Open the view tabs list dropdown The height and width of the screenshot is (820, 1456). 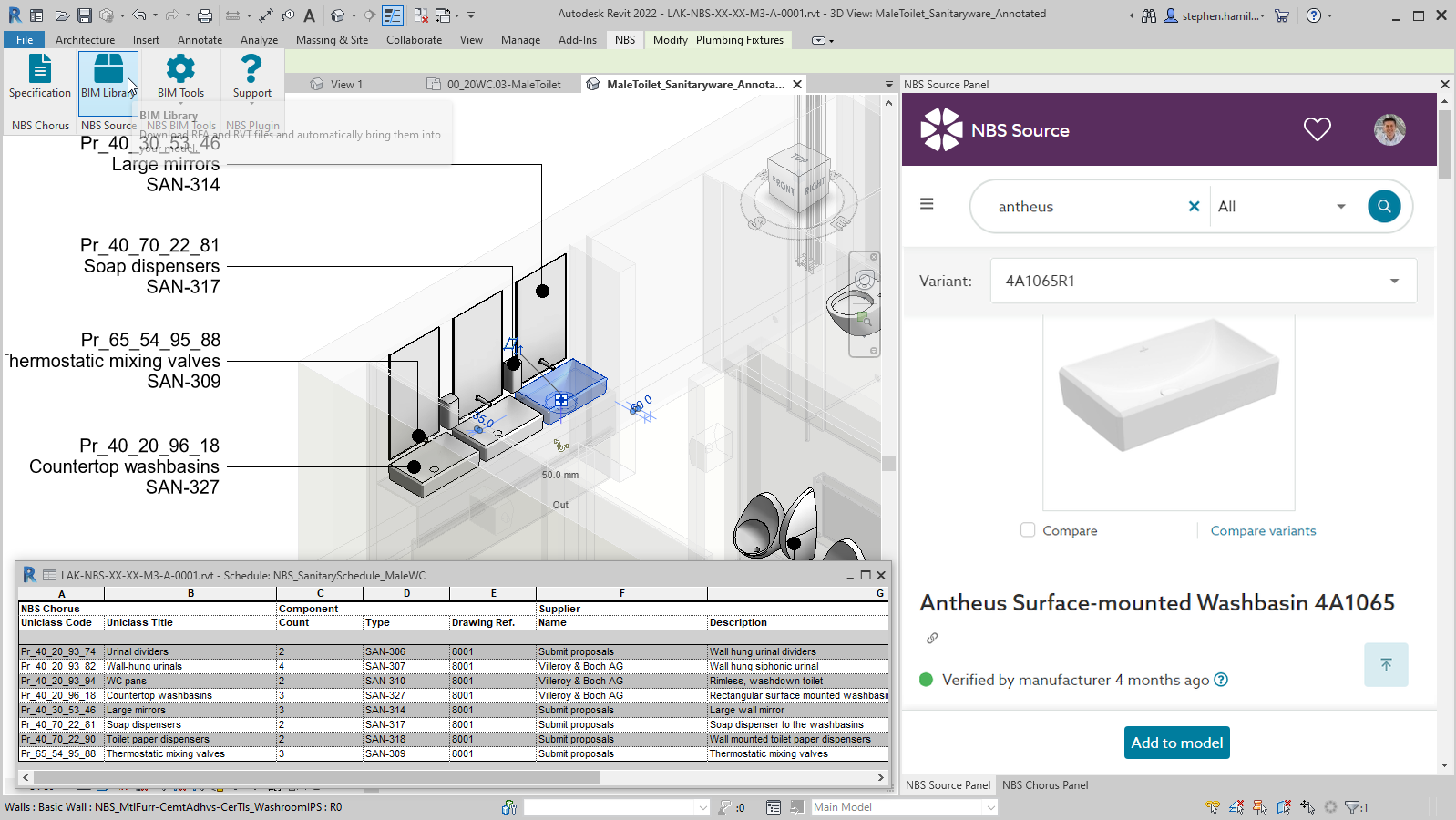(x=889, y=85)
